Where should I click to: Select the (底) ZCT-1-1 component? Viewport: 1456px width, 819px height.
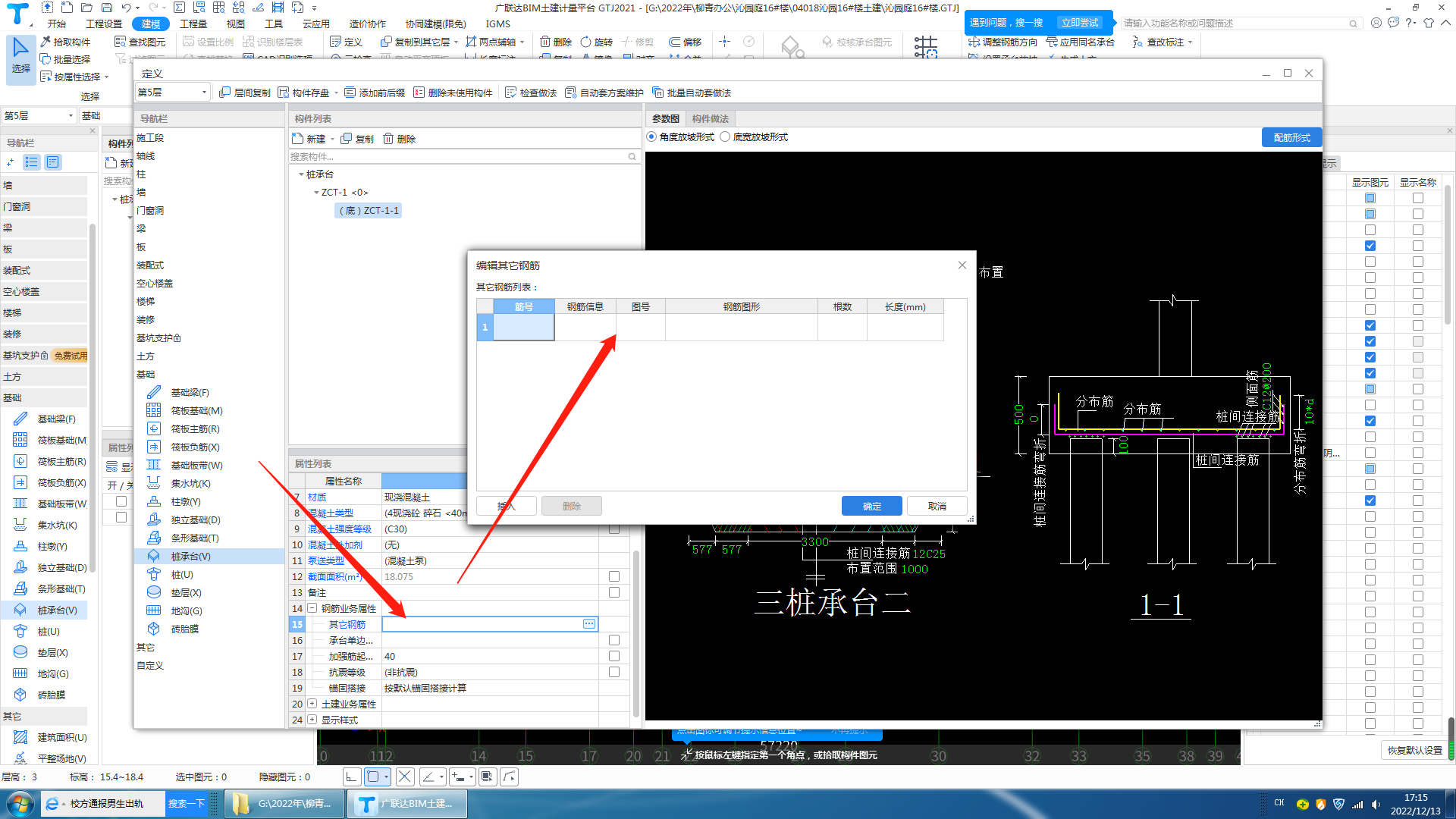pyautogui.click(x=369, y=211)
